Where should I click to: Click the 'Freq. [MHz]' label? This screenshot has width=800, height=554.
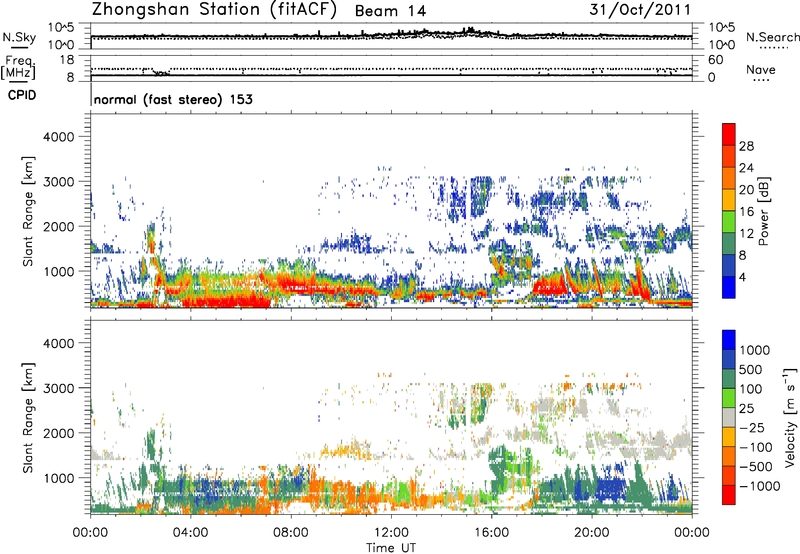19,67
